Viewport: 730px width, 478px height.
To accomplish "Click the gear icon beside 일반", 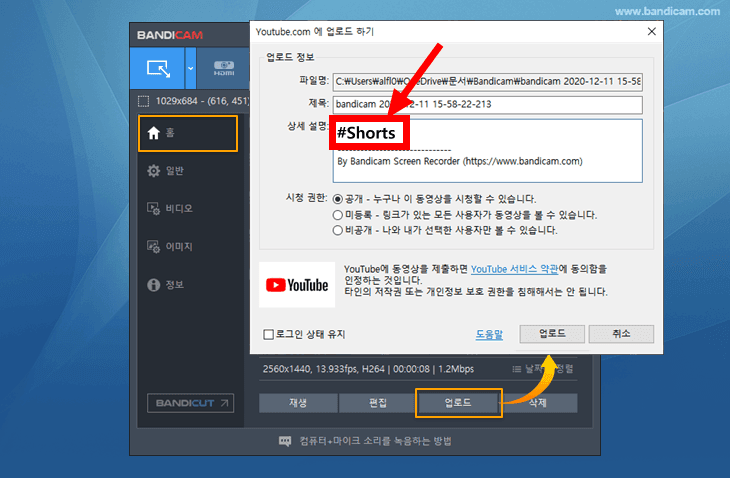I will coord(154,171).
